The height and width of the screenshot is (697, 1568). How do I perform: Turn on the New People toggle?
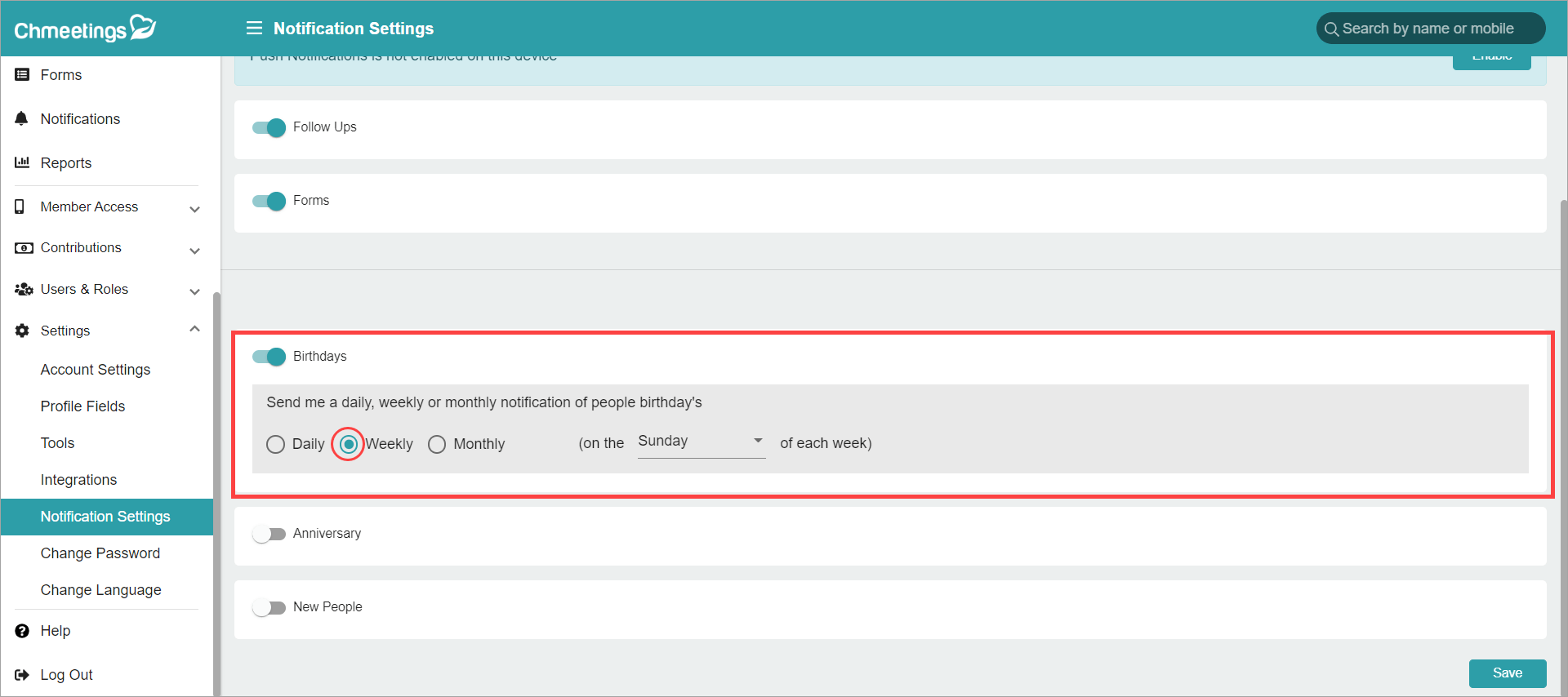(269, 607)
